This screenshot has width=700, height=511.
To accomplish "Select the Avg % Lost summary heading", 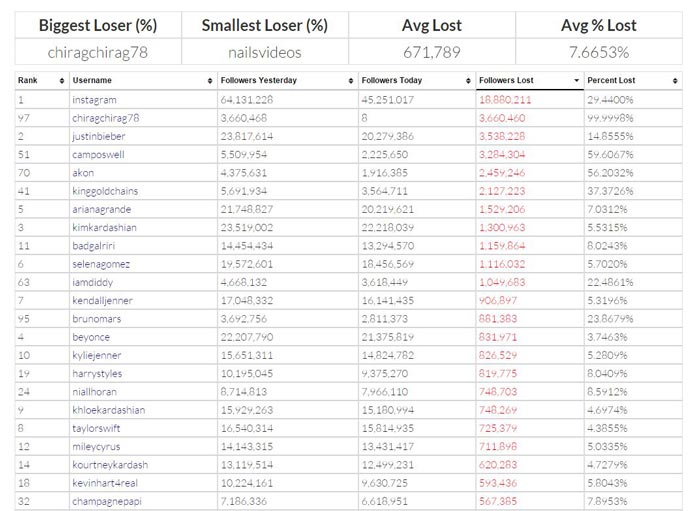I will coord(599,25).
